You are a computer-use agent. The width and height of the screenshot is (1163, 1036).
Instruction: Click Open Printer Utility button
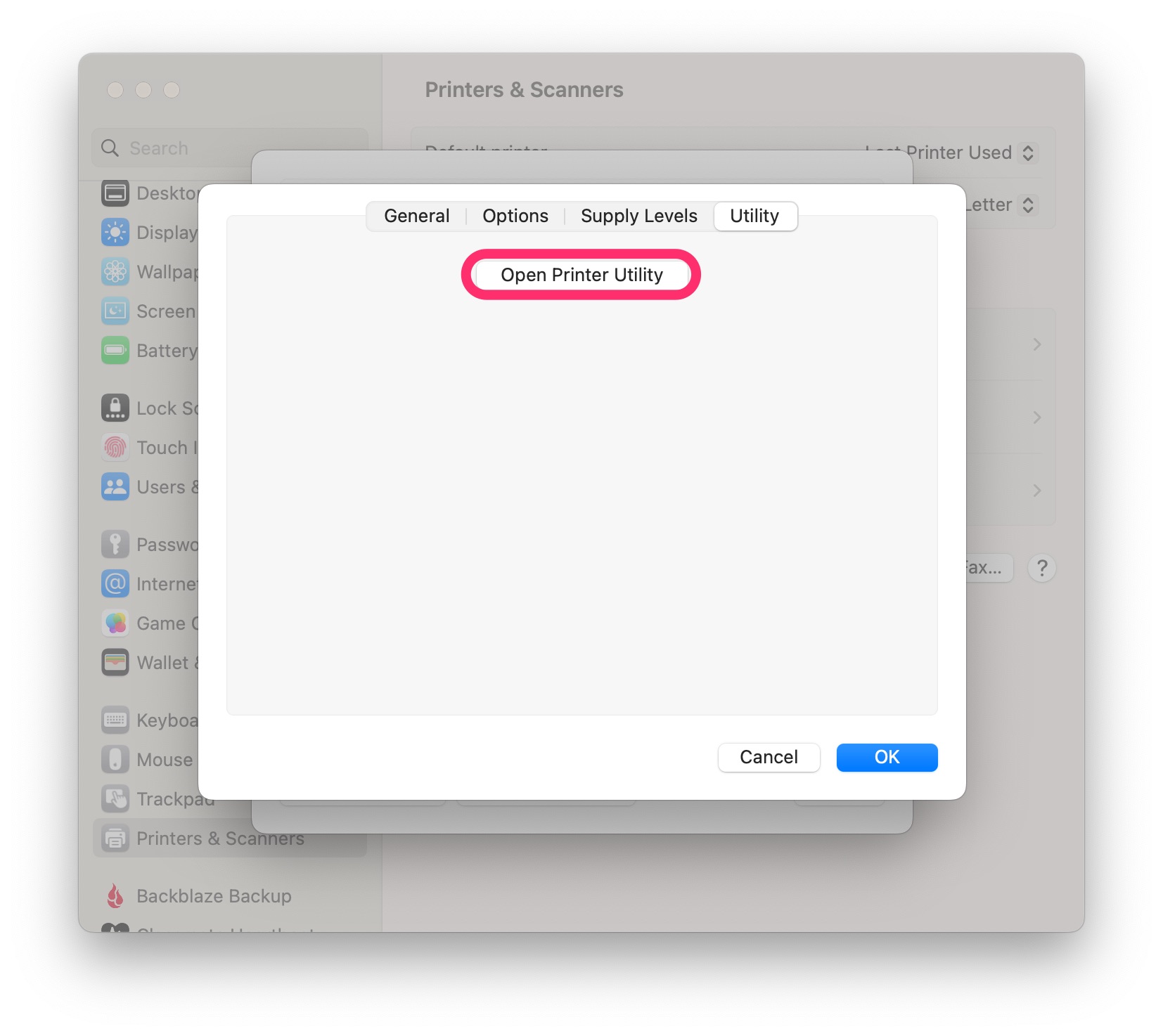pyautogui.click(x=581, y=274)
